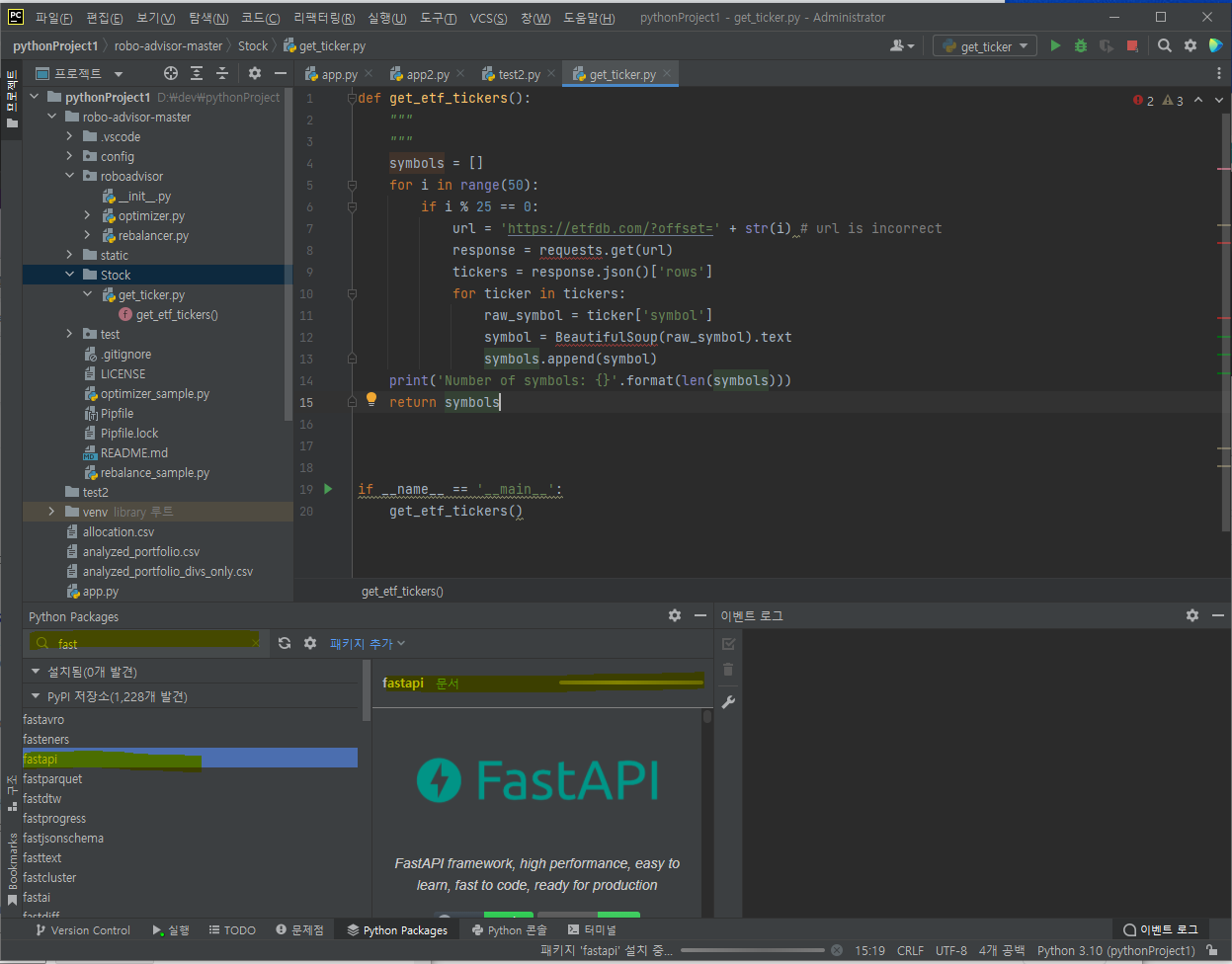1232x964 pixels.
Task: Open project panel options gear
Action: click(x=254, y=73)
